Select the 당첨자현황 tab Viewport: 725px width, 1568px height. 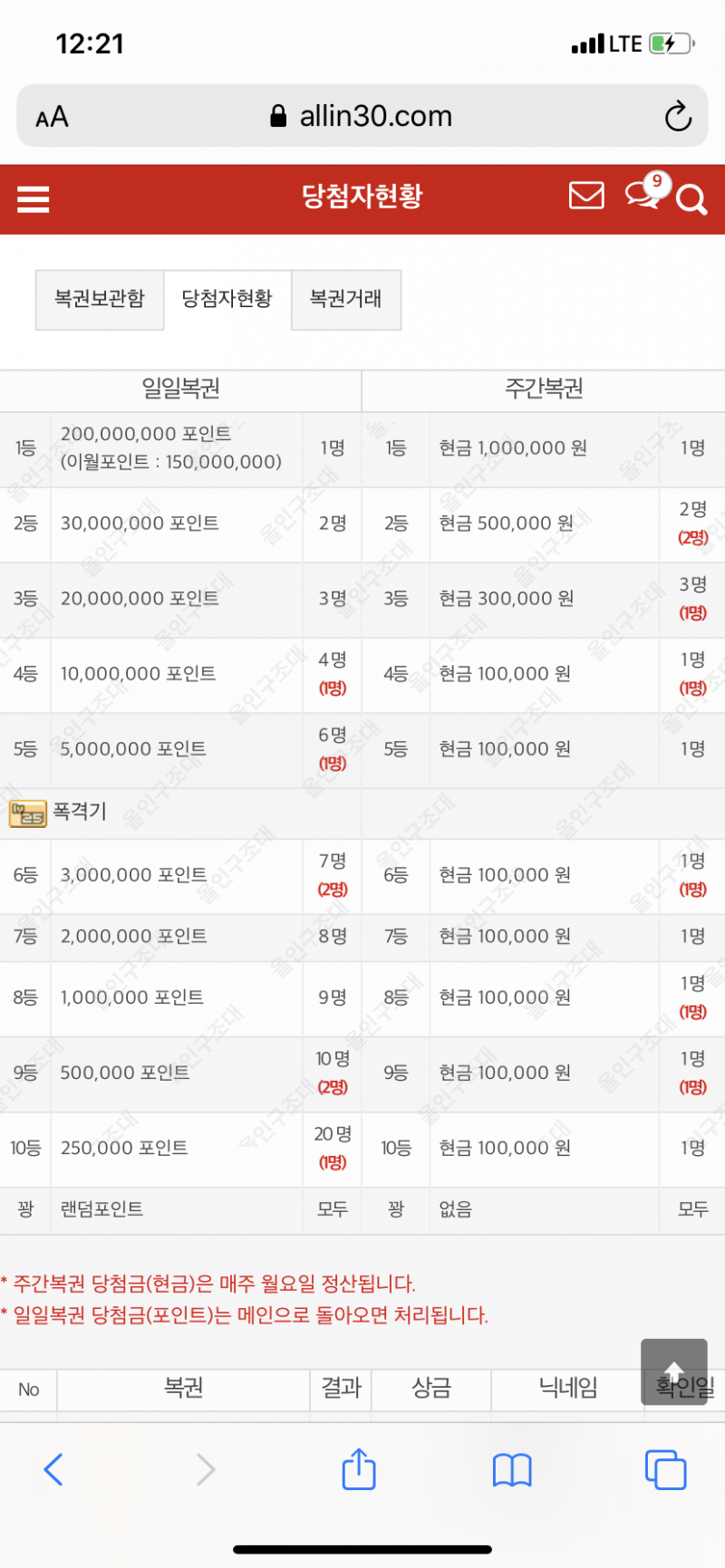click(x=227, y=299)
